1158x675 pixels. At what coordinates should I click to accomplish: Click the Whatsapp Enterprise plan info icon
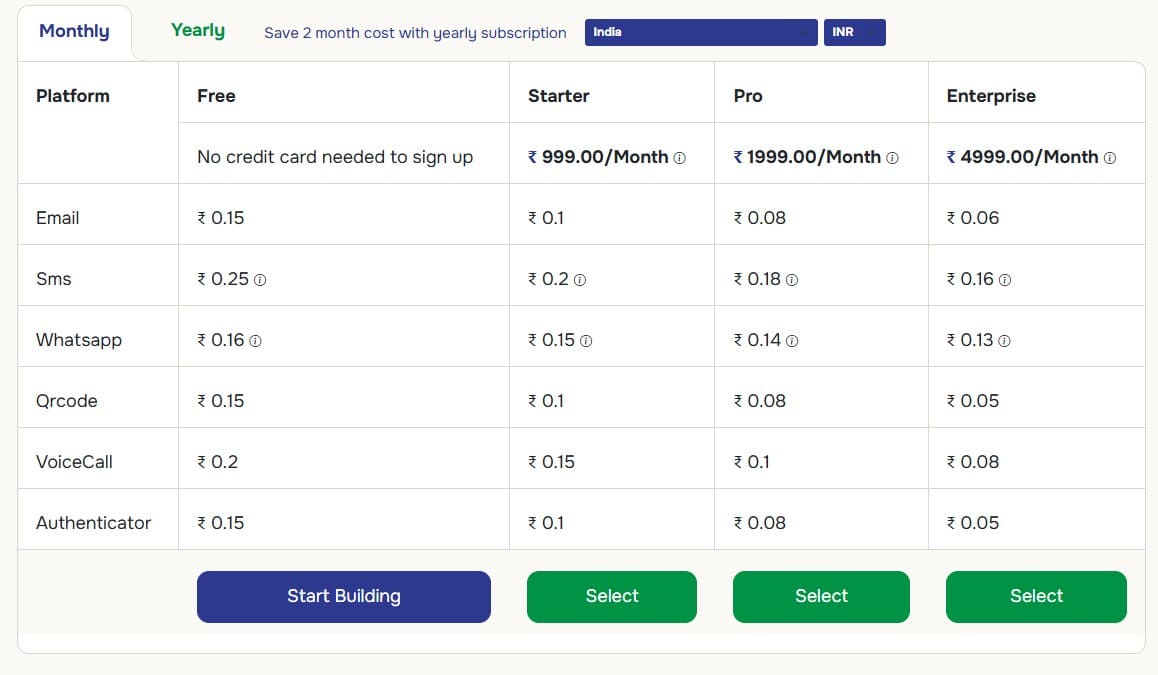point(1006,340)
